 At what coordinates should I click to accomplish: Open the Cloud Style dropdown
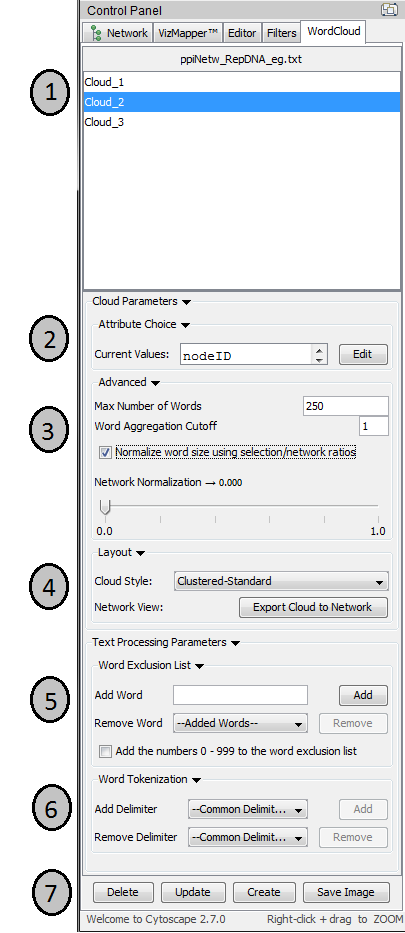[281, 581]
